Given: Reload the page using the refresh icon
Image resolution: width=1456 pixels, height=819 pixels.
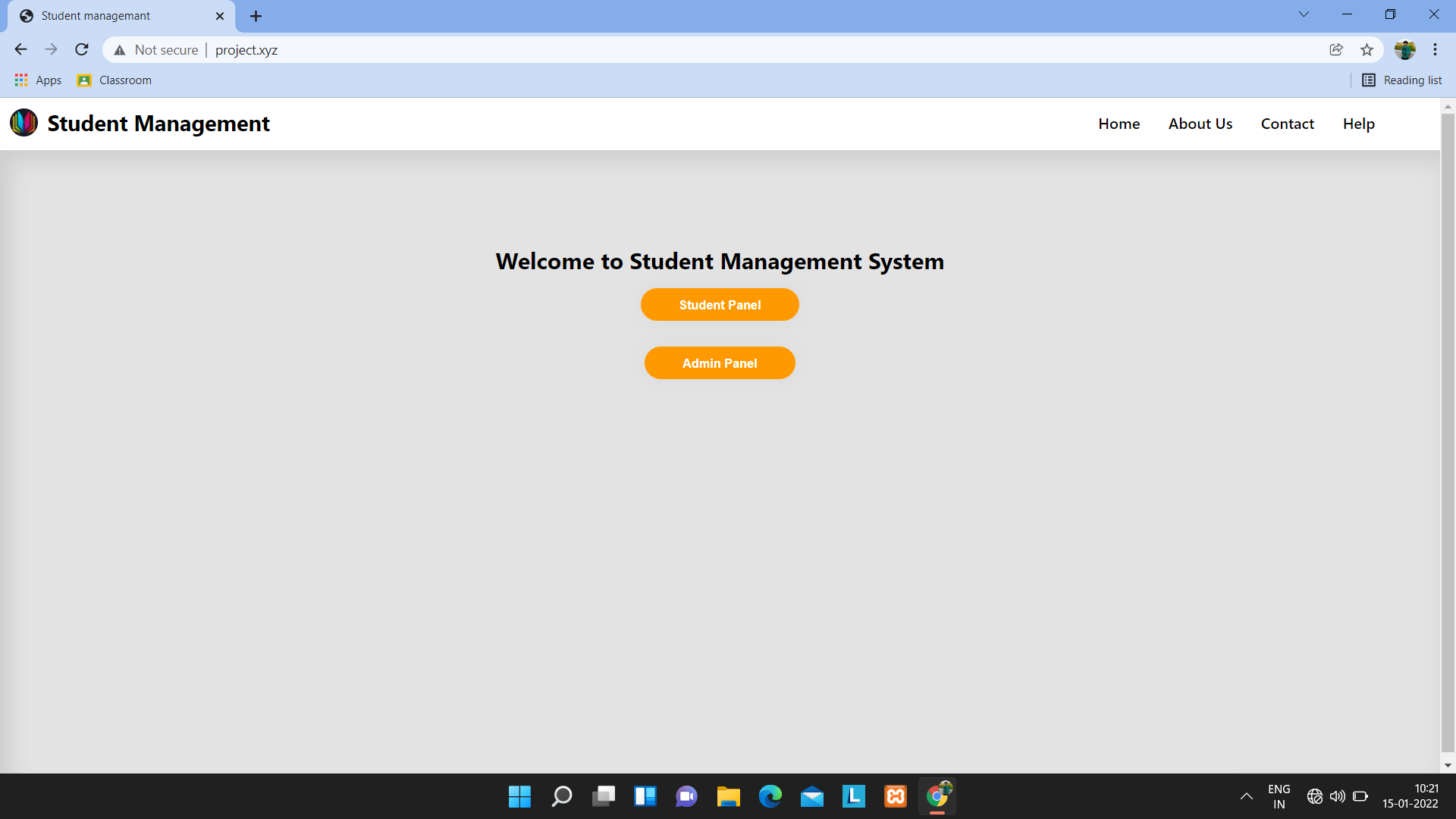Looking at the screenshot, I should click(x=81, y=49).
